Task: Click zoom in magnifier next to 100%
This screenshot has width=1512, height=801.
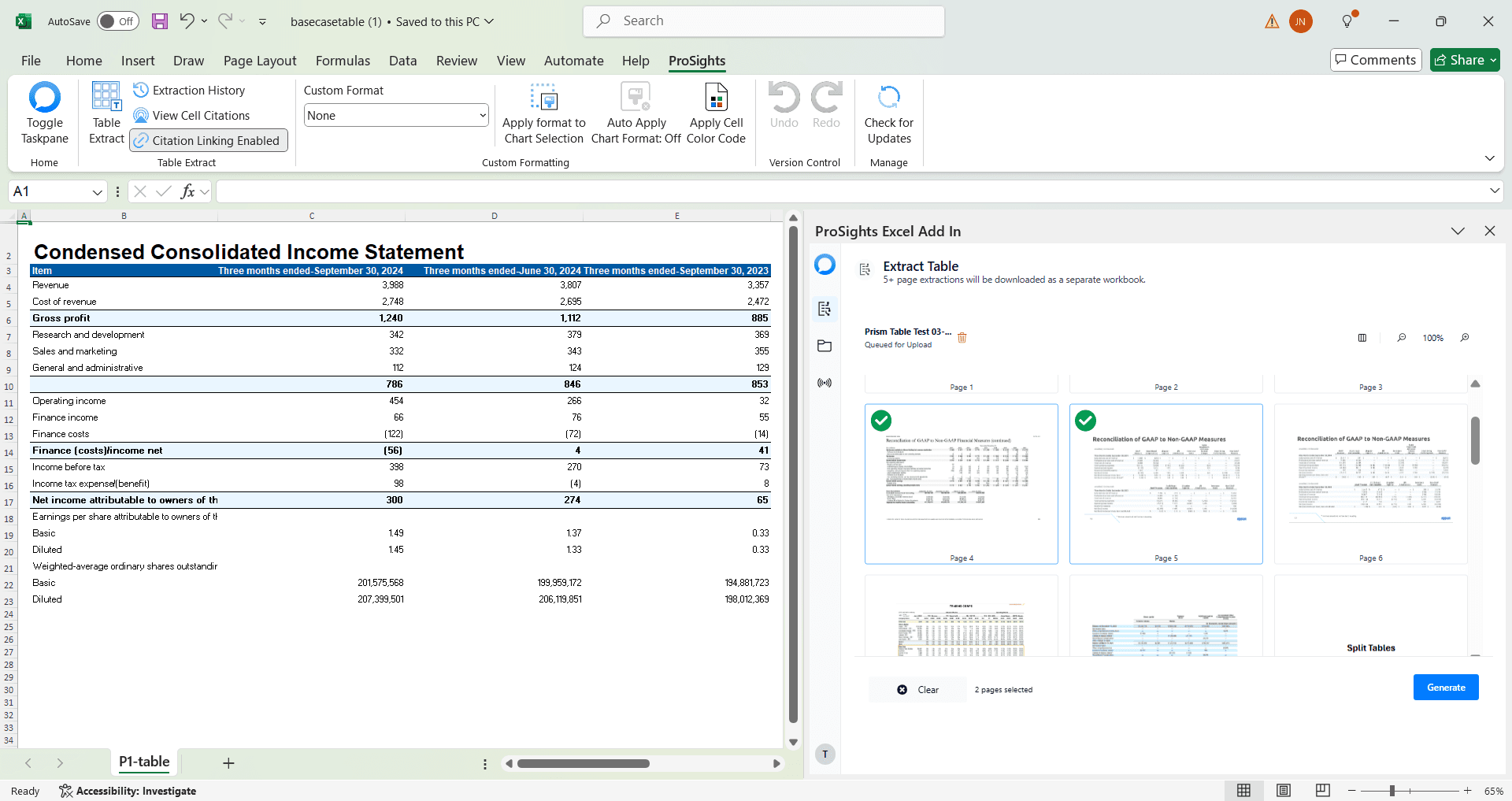Action: click(x=1465, y=338)
